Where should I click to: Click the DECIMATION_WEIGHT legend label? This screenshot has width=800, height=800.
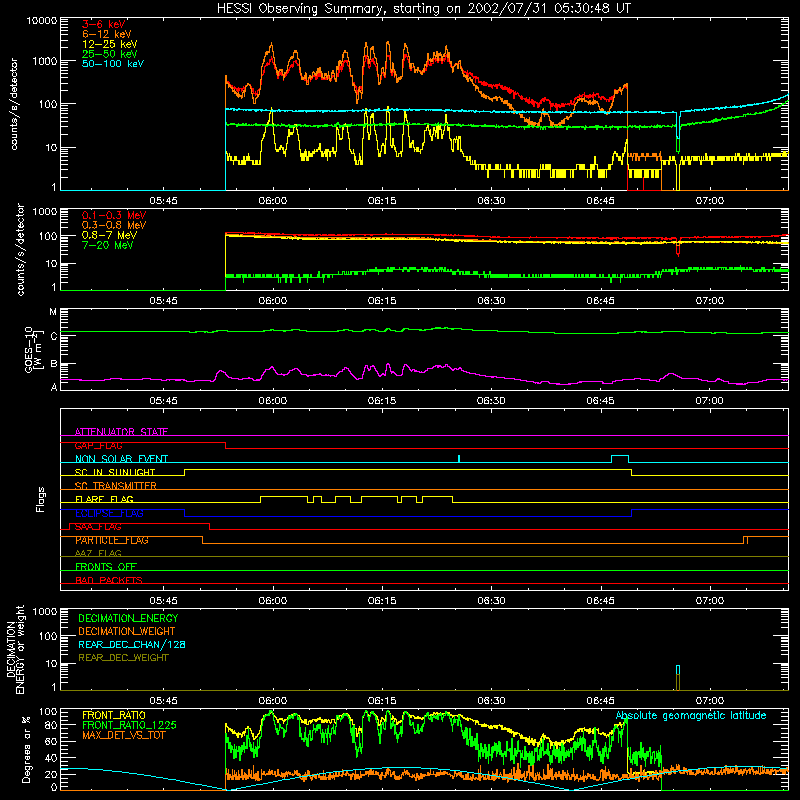click(x=127, y=631)
